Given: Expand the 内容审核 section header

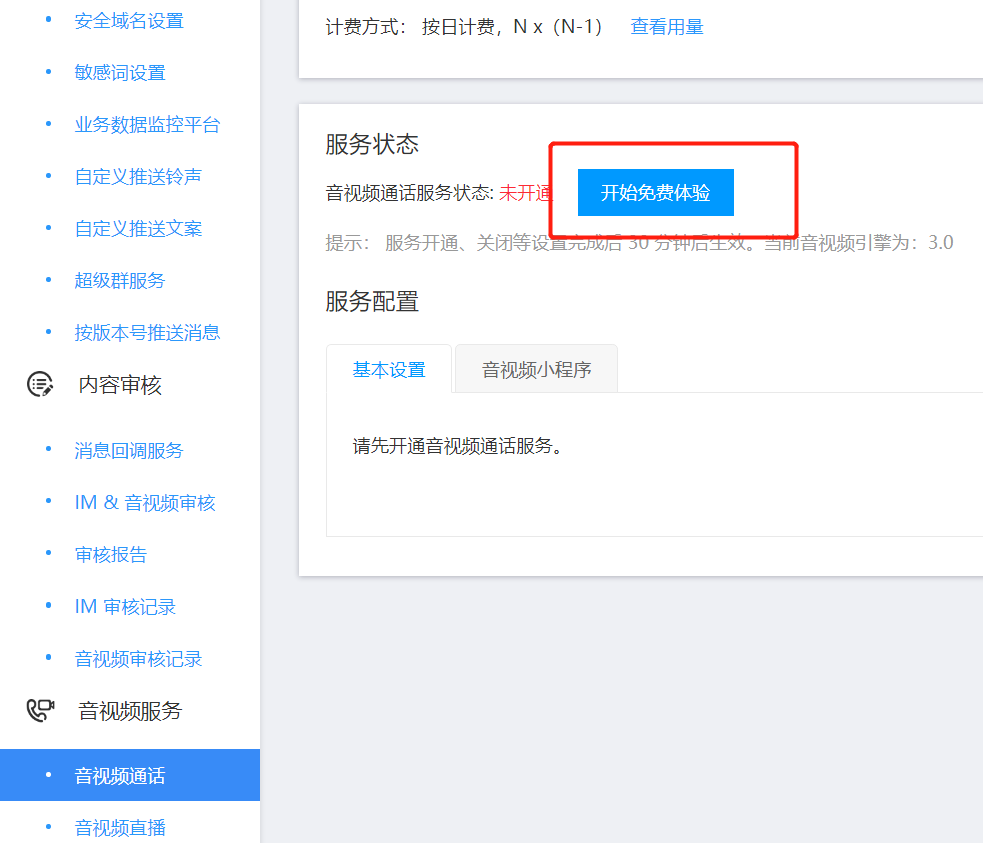Looking at the screenshot, I should (120, 385).
